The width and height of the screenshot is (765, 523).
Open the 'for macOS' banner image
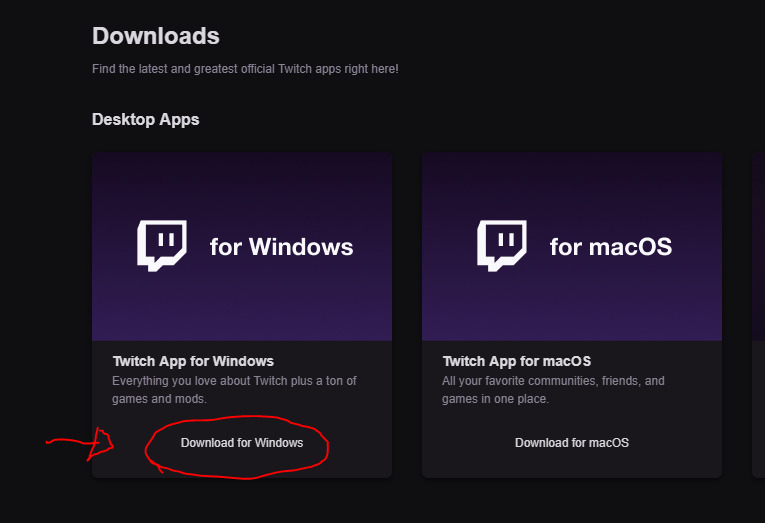(x=572, y=246)
